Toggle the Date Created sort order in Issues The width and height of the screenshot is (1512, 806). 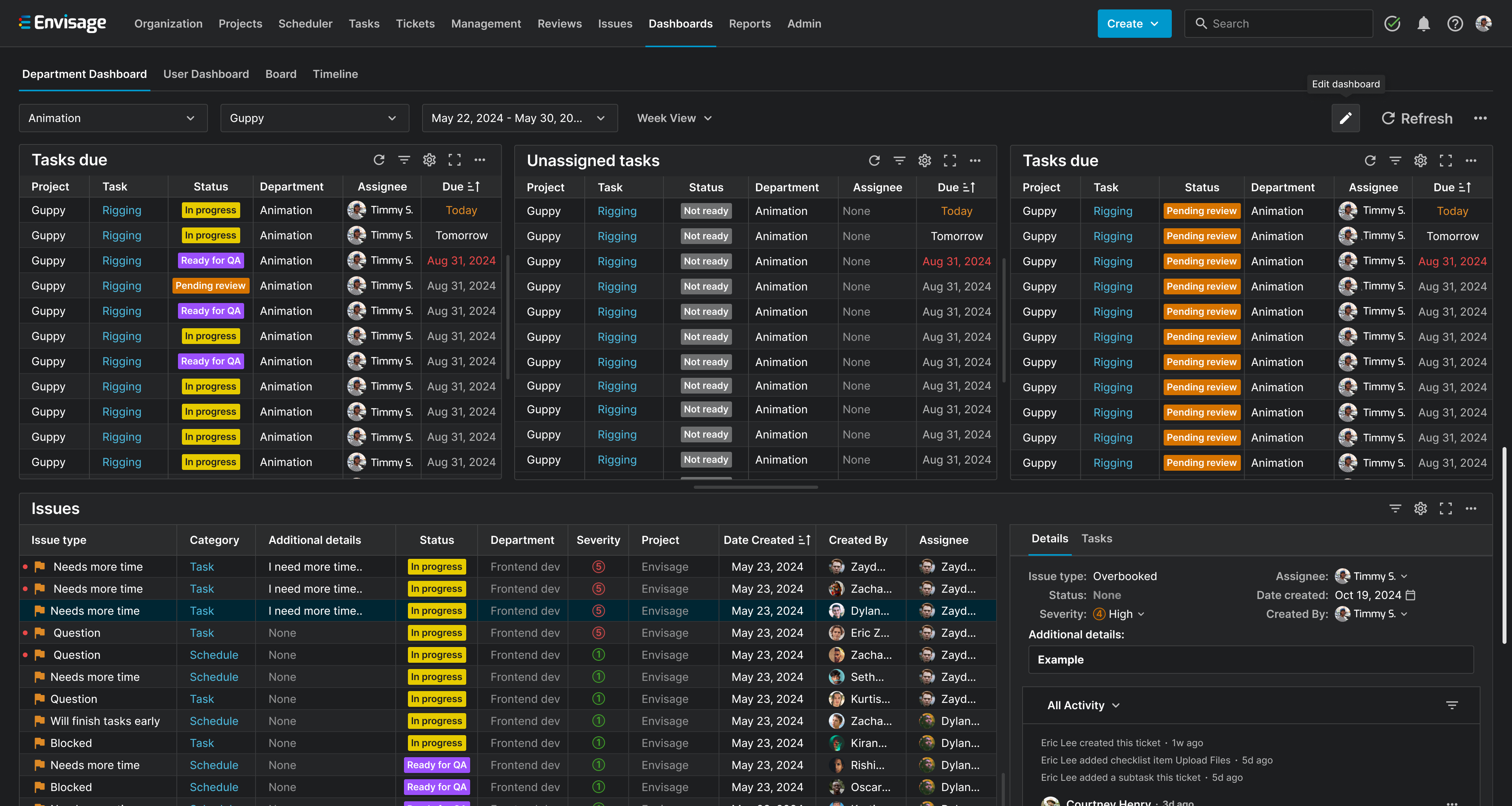click(x=804, y=540)
